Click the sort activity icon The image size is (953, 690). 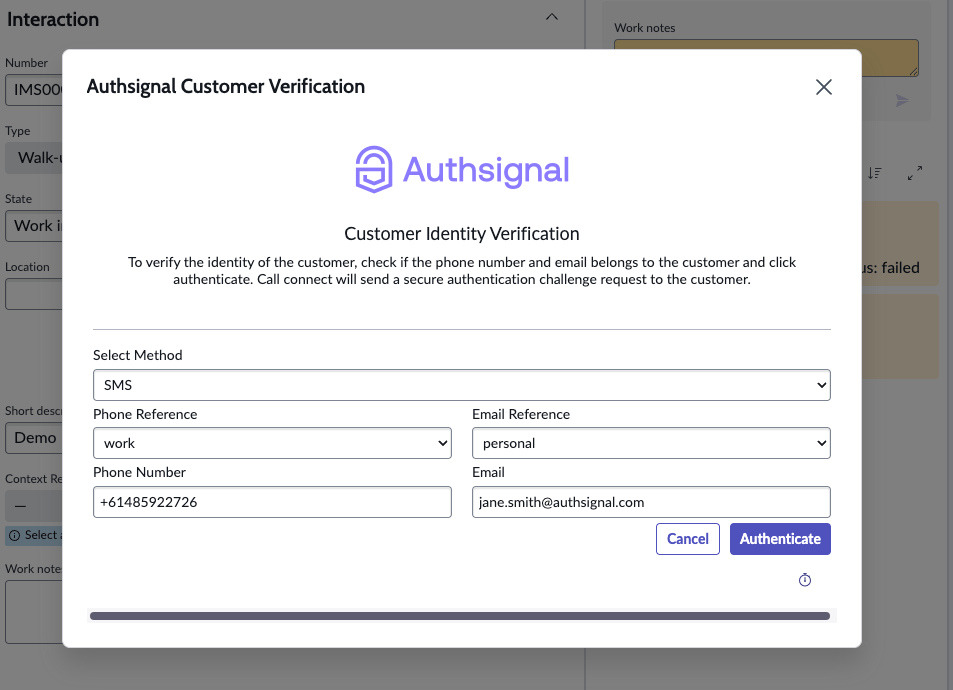pos(875,173)
